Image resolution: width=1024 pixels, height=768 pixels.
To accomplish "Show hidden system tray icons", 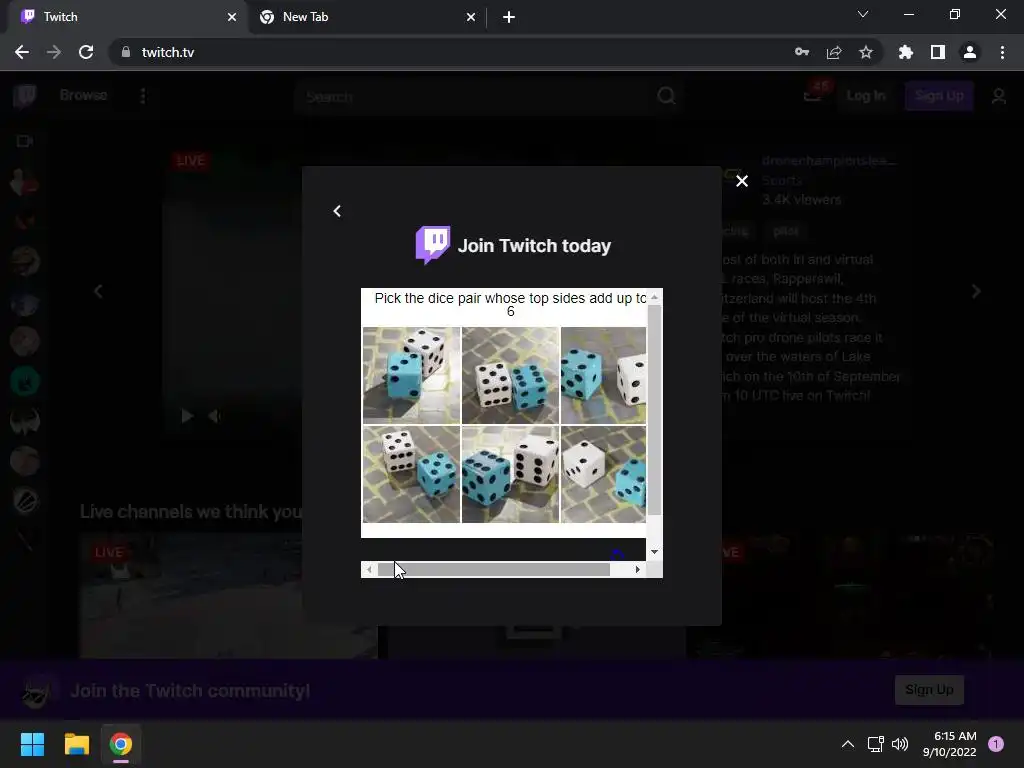I will (x=848, y=744).
